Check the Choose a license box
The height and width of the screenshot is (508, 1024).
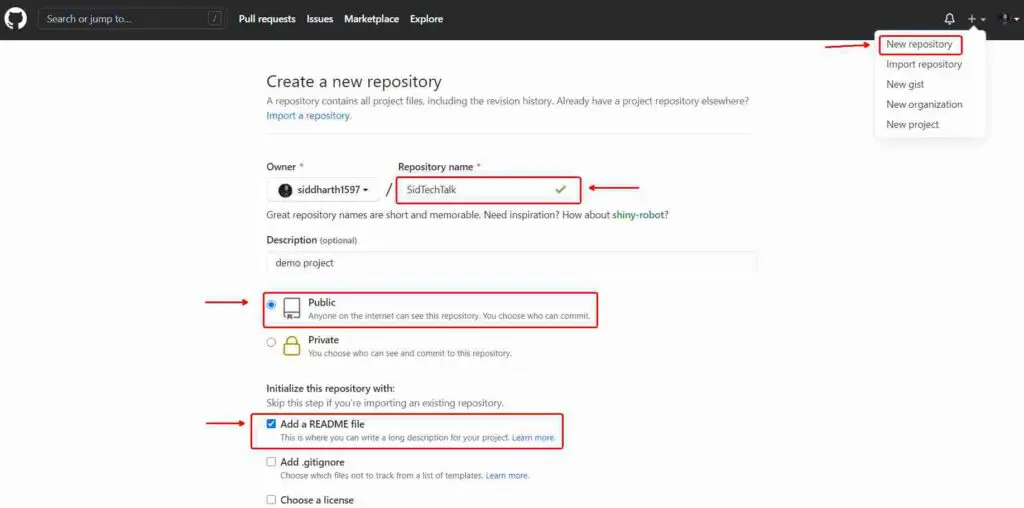point(271,500)
